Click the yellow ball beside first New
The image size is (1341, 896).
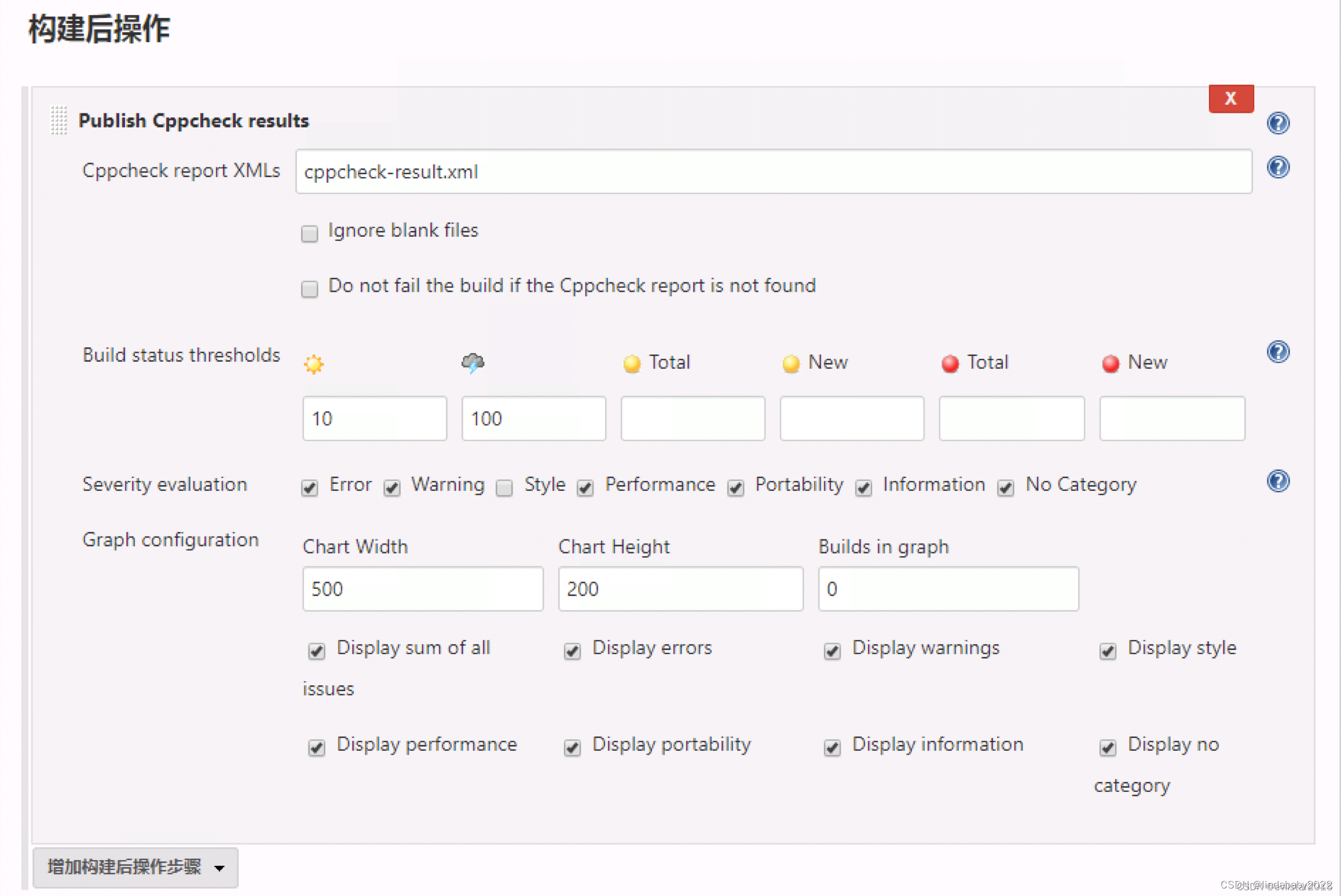[791, 363]
